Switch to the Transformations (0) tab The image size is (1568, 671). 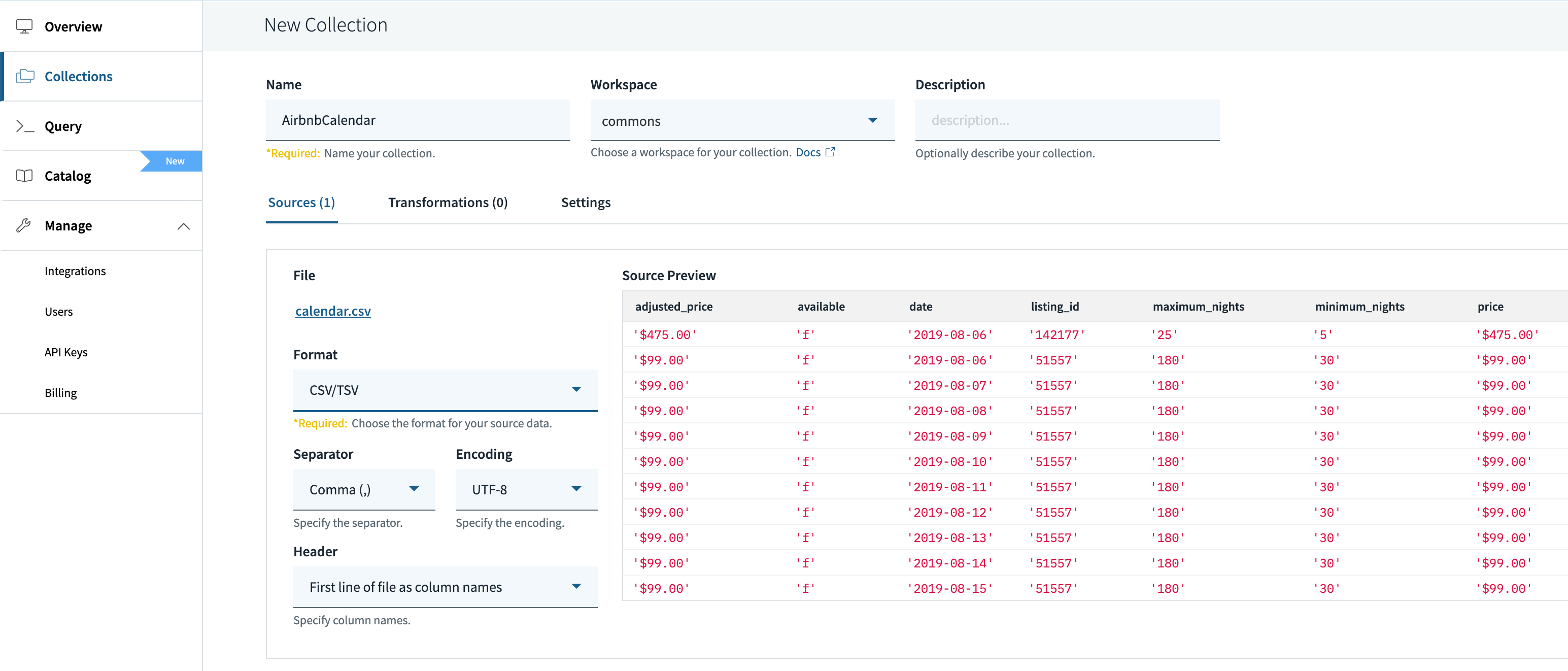click(448, 203)
